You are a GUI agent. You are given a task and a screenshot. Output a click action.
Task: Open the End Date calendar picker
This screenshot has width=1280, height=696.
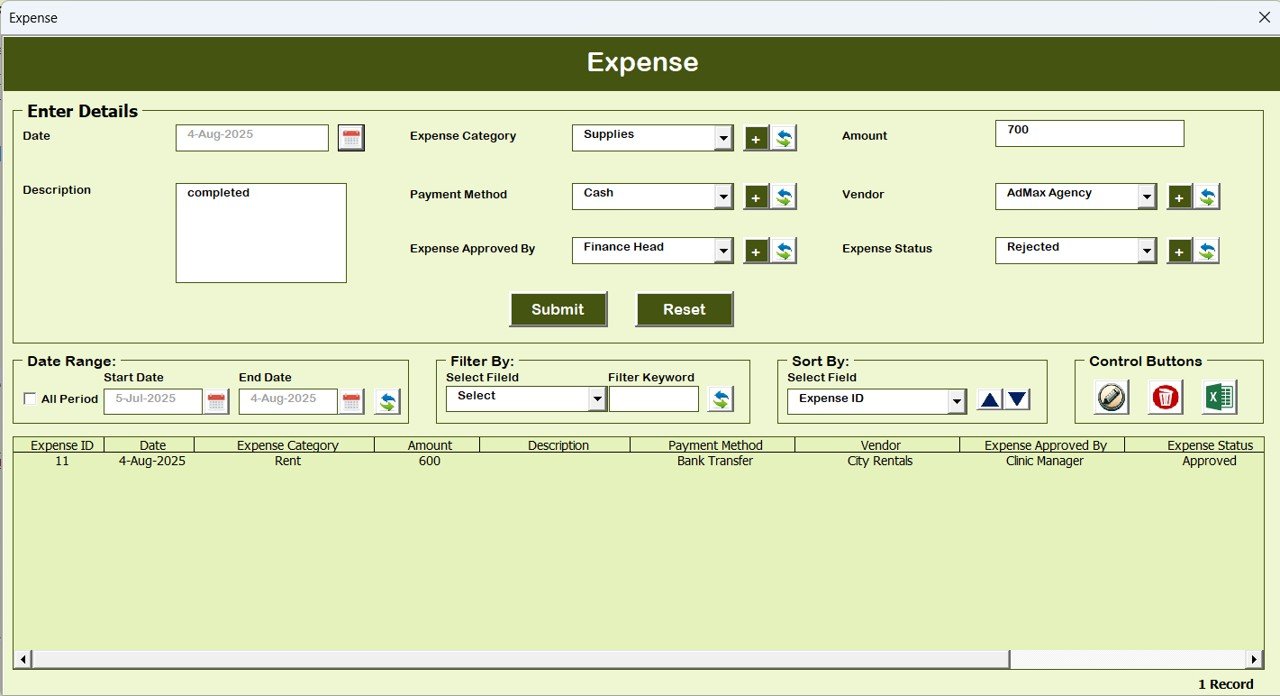pos(351,402)
